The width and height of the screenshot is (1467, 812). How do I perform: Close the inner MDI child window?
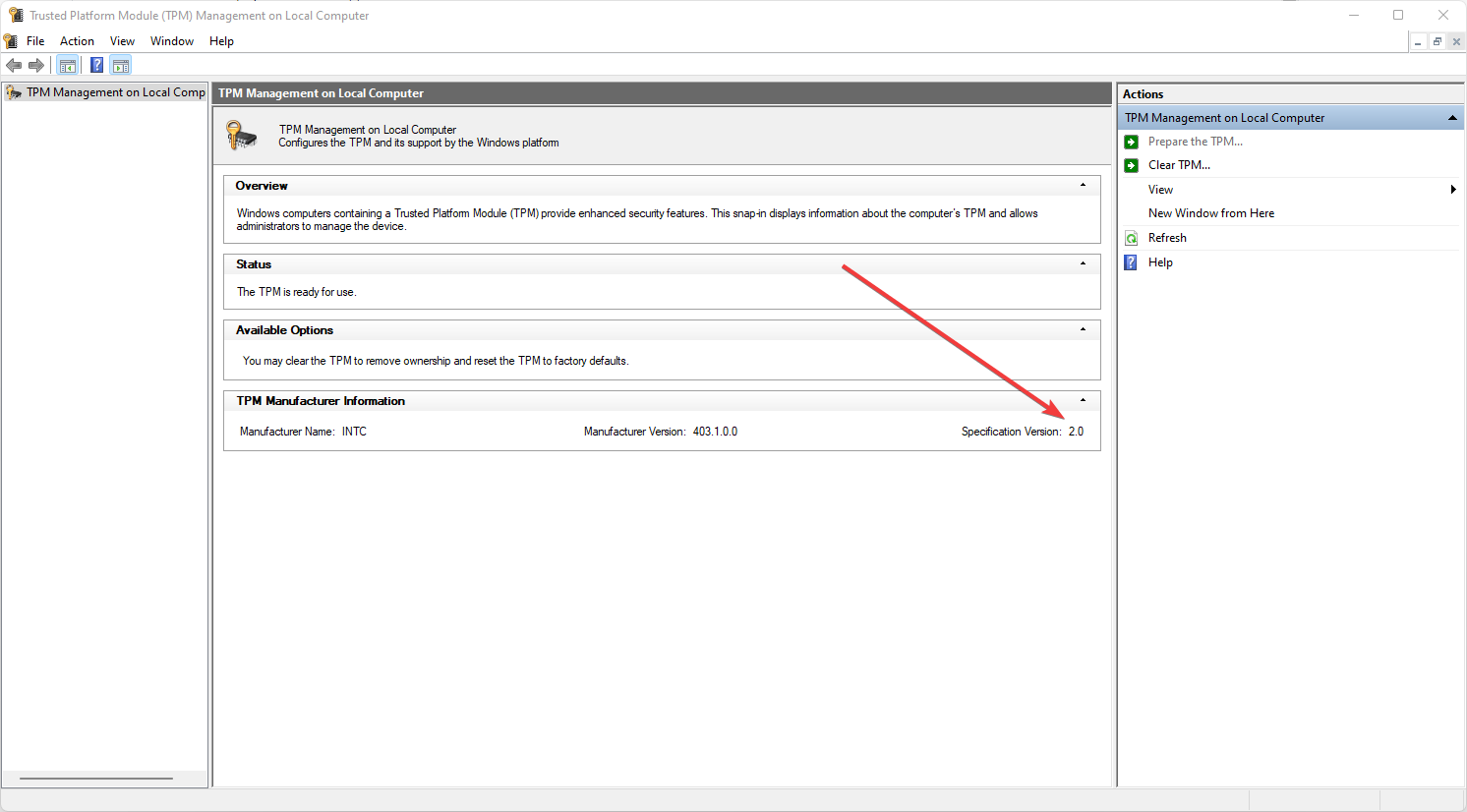pyautogui.click(x=1456, y=41)
